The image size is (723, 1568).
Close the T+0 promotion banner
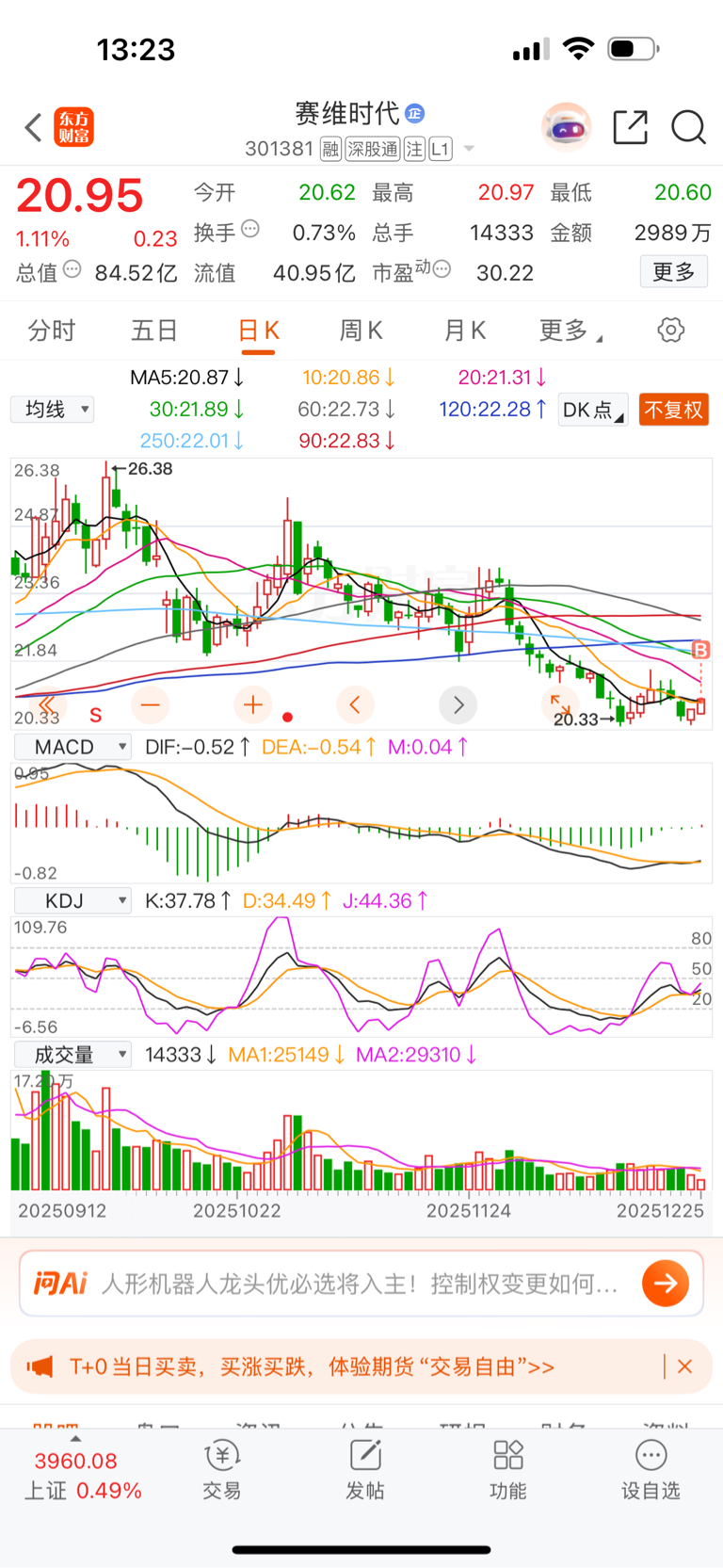(685, 1366)
